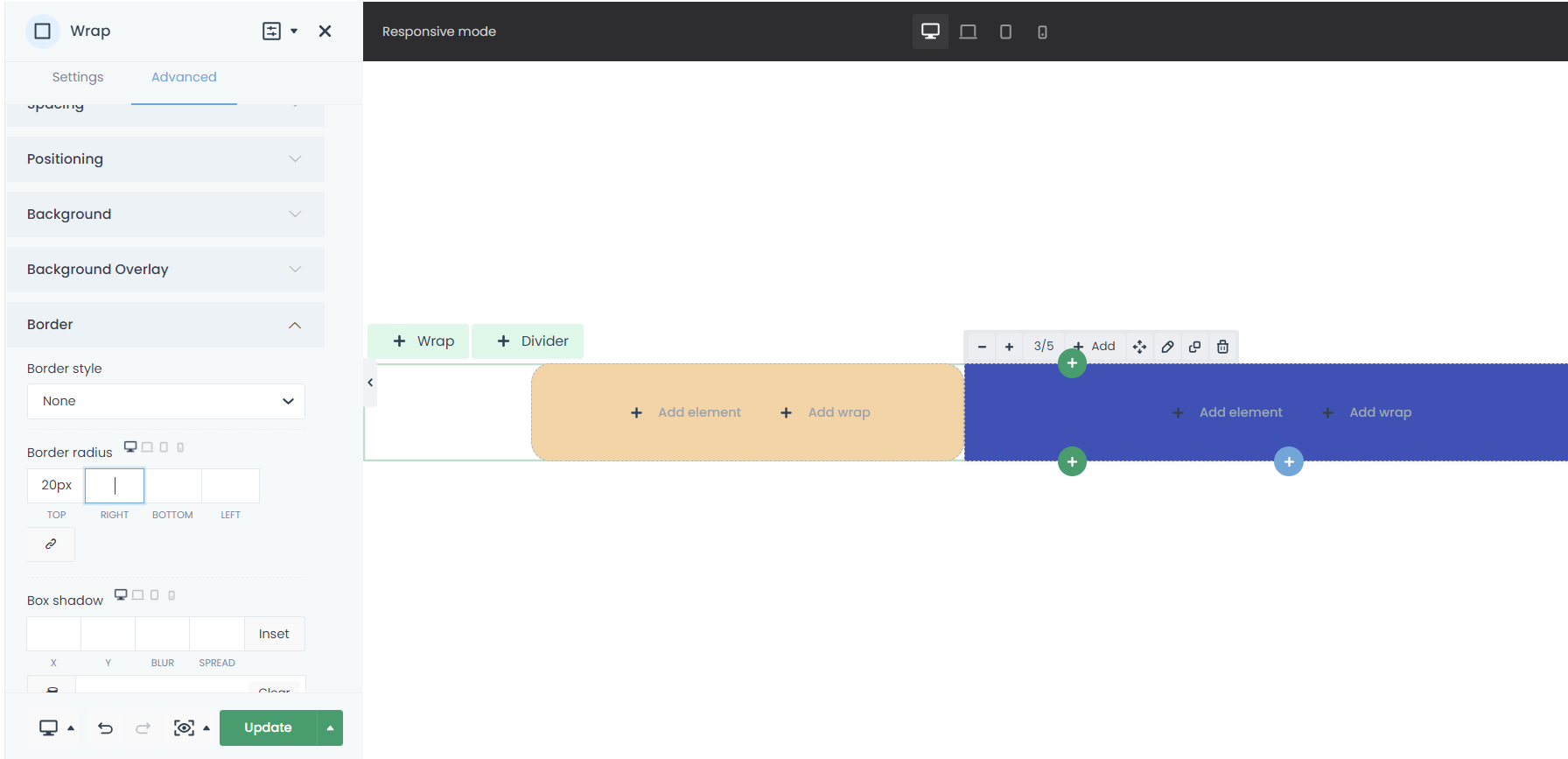Click the Border radius BOTTOM field

(173, 485)
